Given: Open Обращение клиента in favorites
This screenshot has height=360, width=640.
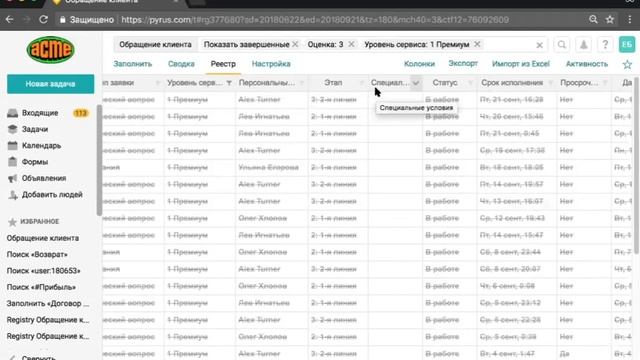Looking at the screenshot, I should 43,238.
